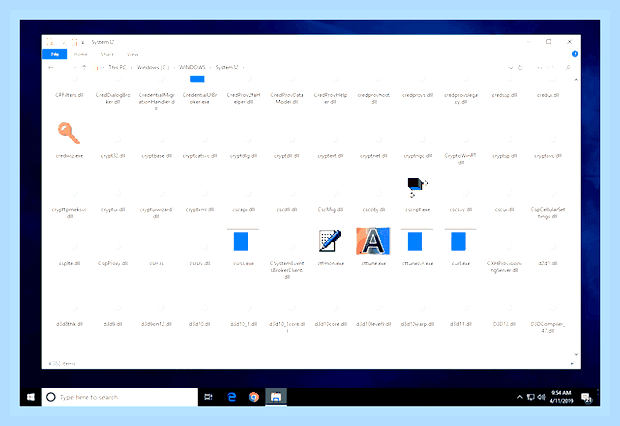Show hidden system tray icons
Image resolution: width=620 pixels, height=426 pixels.
[x=519, y=397]
